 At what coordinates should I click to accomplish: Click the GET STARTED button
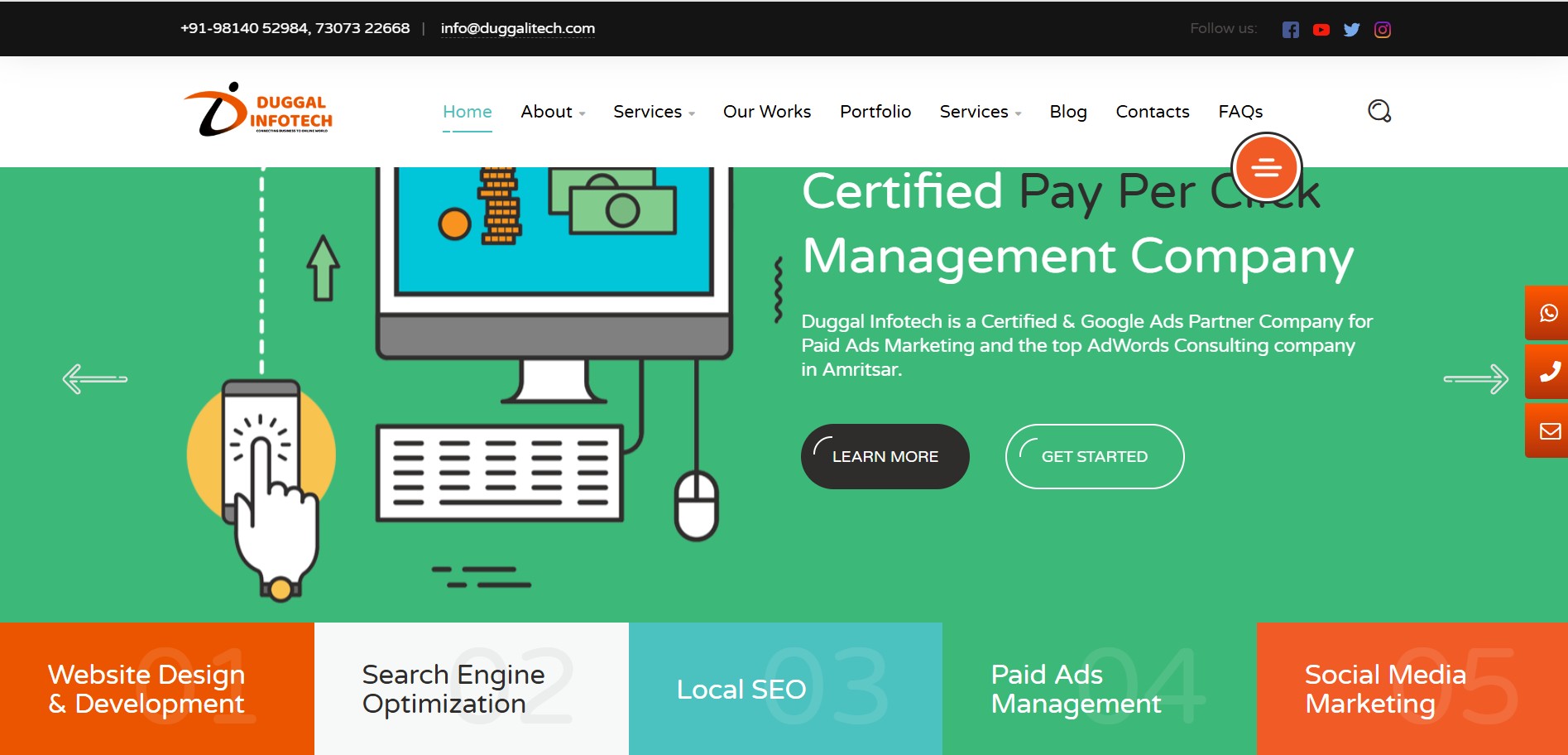(1094, 456)
